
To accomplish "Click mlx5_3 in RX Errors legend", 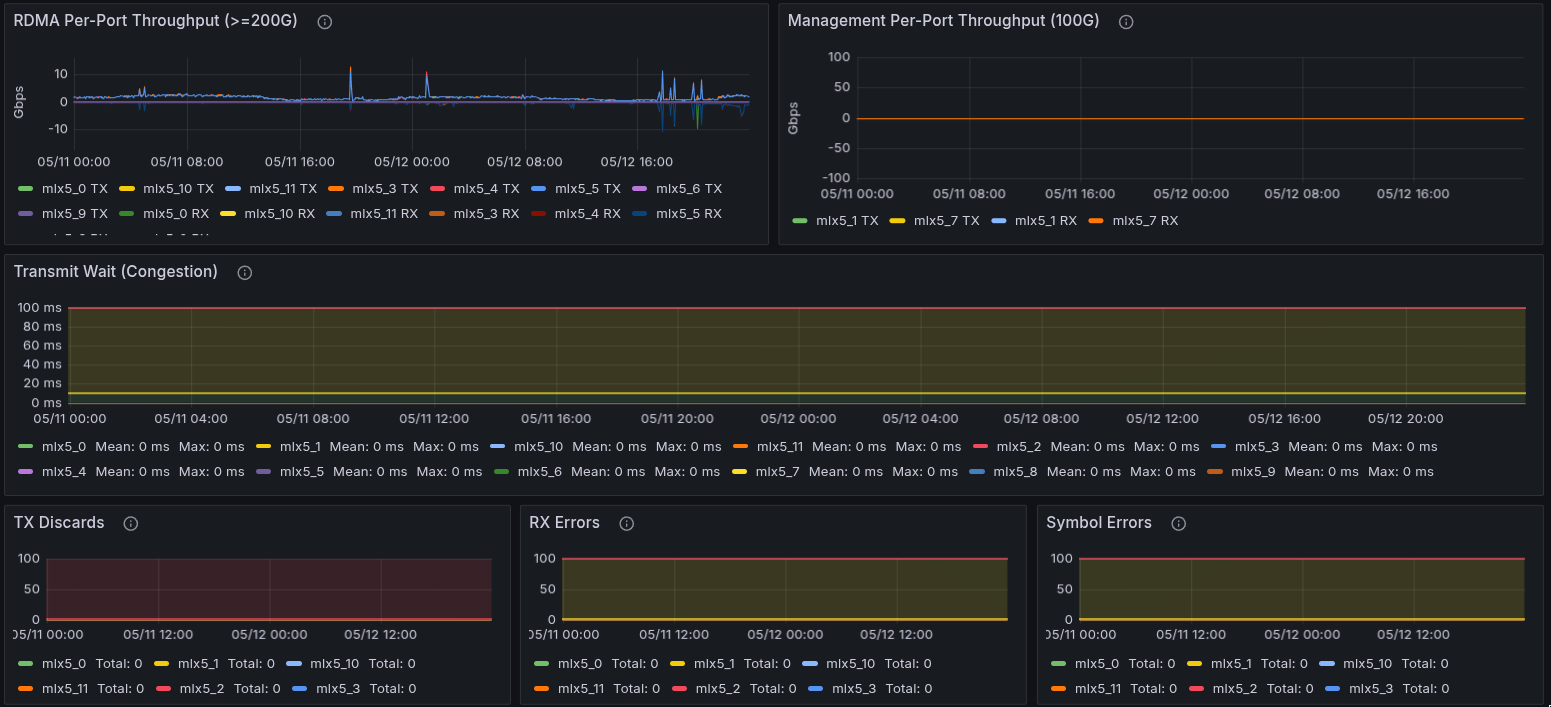I will pyautogui.click(x=854, y=688).
